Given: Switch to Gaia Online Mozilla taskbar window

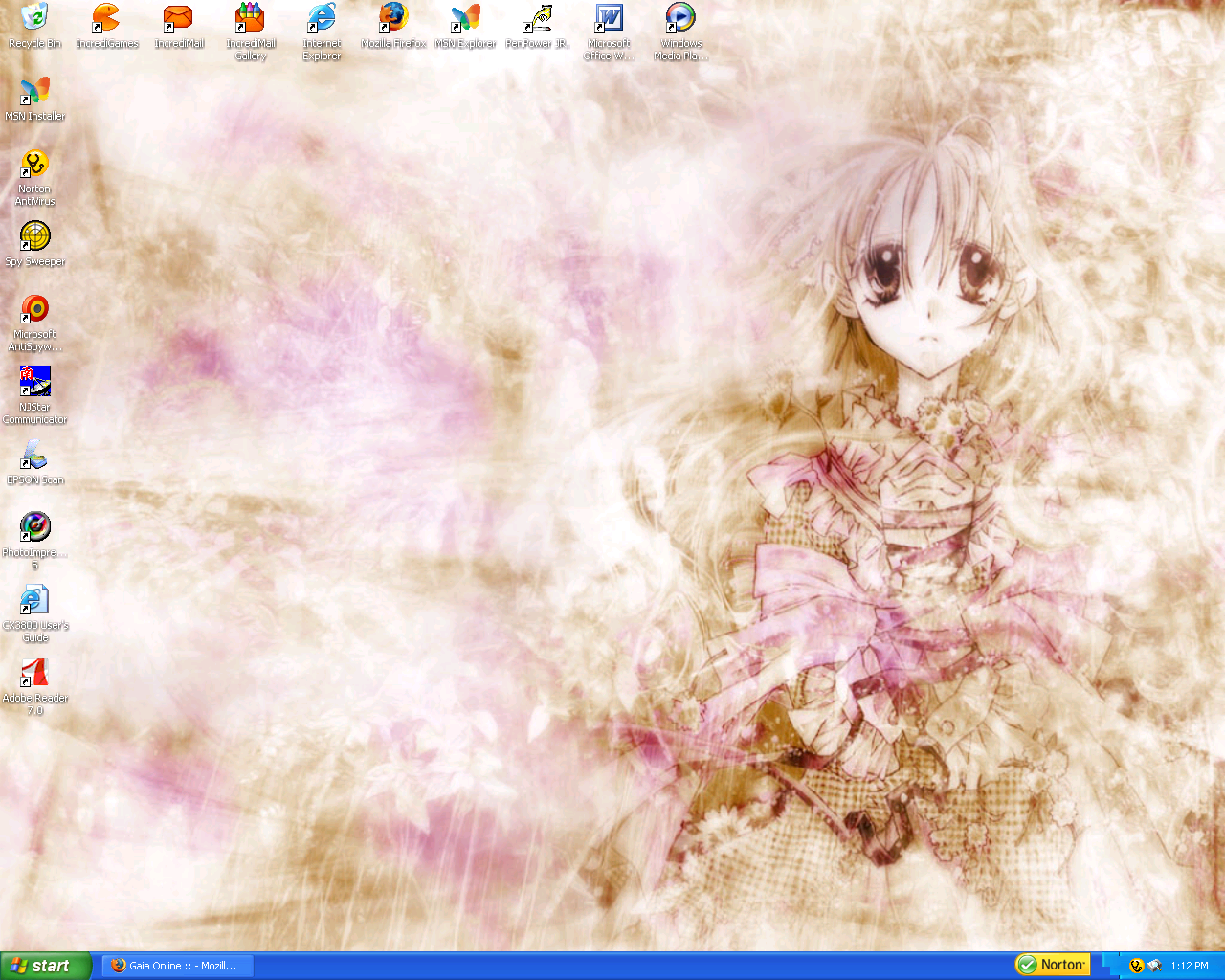Looking at the screenshot, I should click(178, 966).
